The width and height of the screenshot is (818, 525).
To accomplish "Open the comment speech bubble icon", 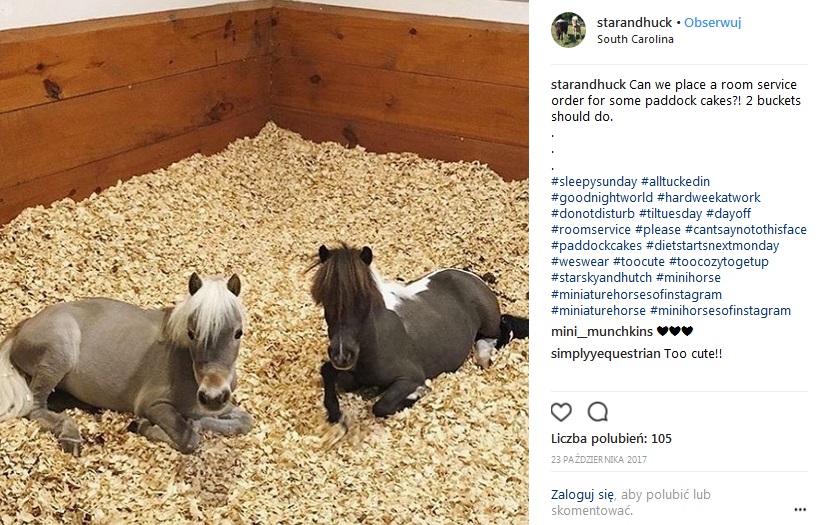I will tap(597, 412).
